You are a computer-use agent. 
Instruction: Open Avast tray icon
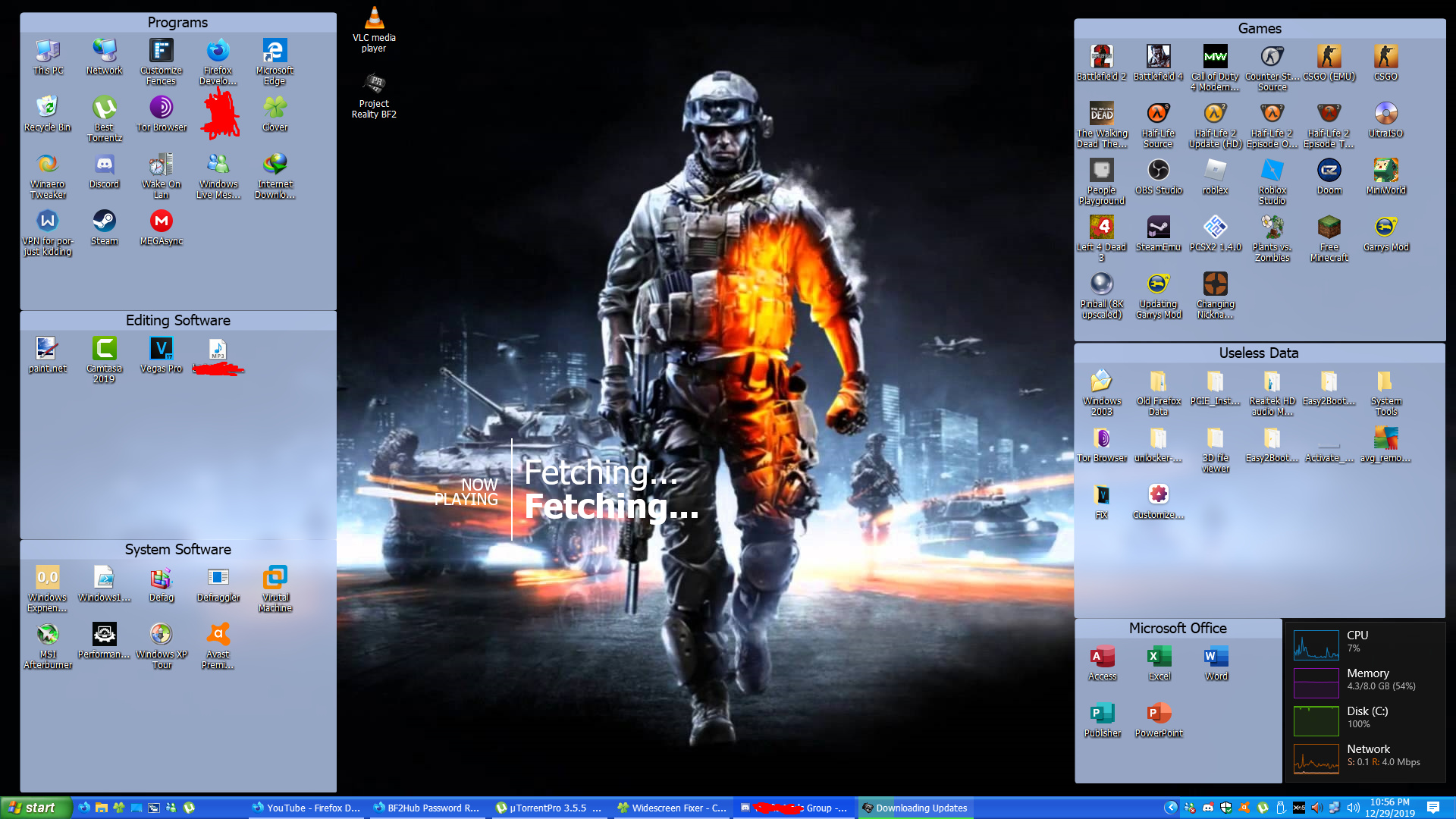click(1244, 808)
